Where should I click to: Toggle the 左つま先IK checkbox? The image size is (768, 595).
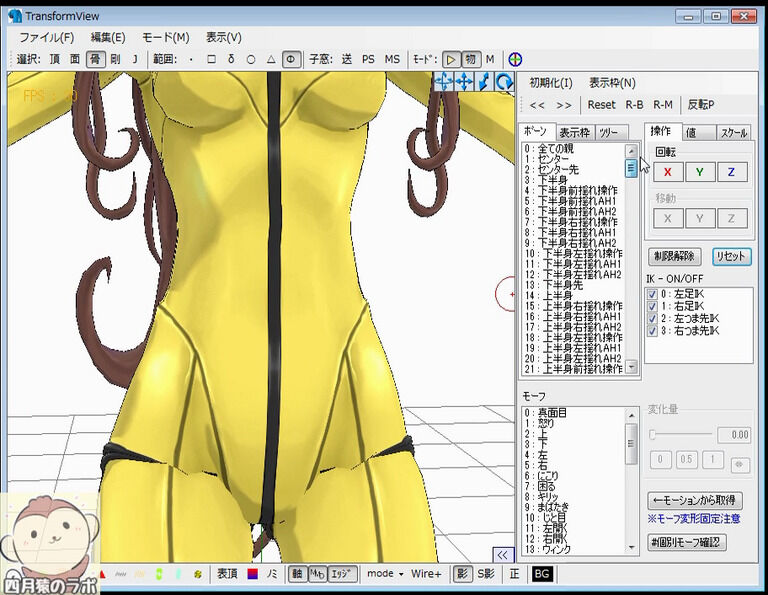(x=652, y=319)
